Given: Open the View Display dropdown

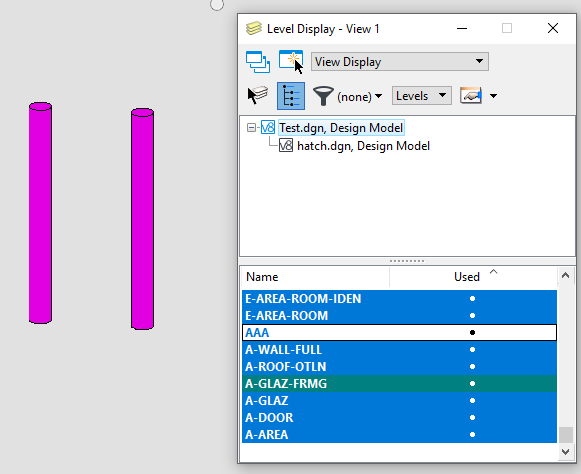Looking at the screenshot, I should click(x=400, y=62).
